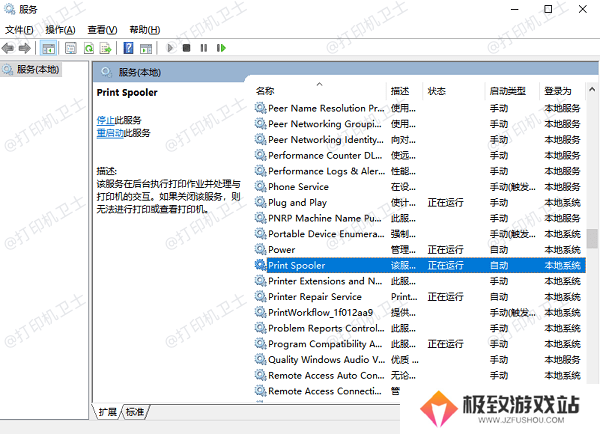Select 服务(本地) in the left tree
Image resolution: width=600 pixels, height=434 pixels.
38,70
